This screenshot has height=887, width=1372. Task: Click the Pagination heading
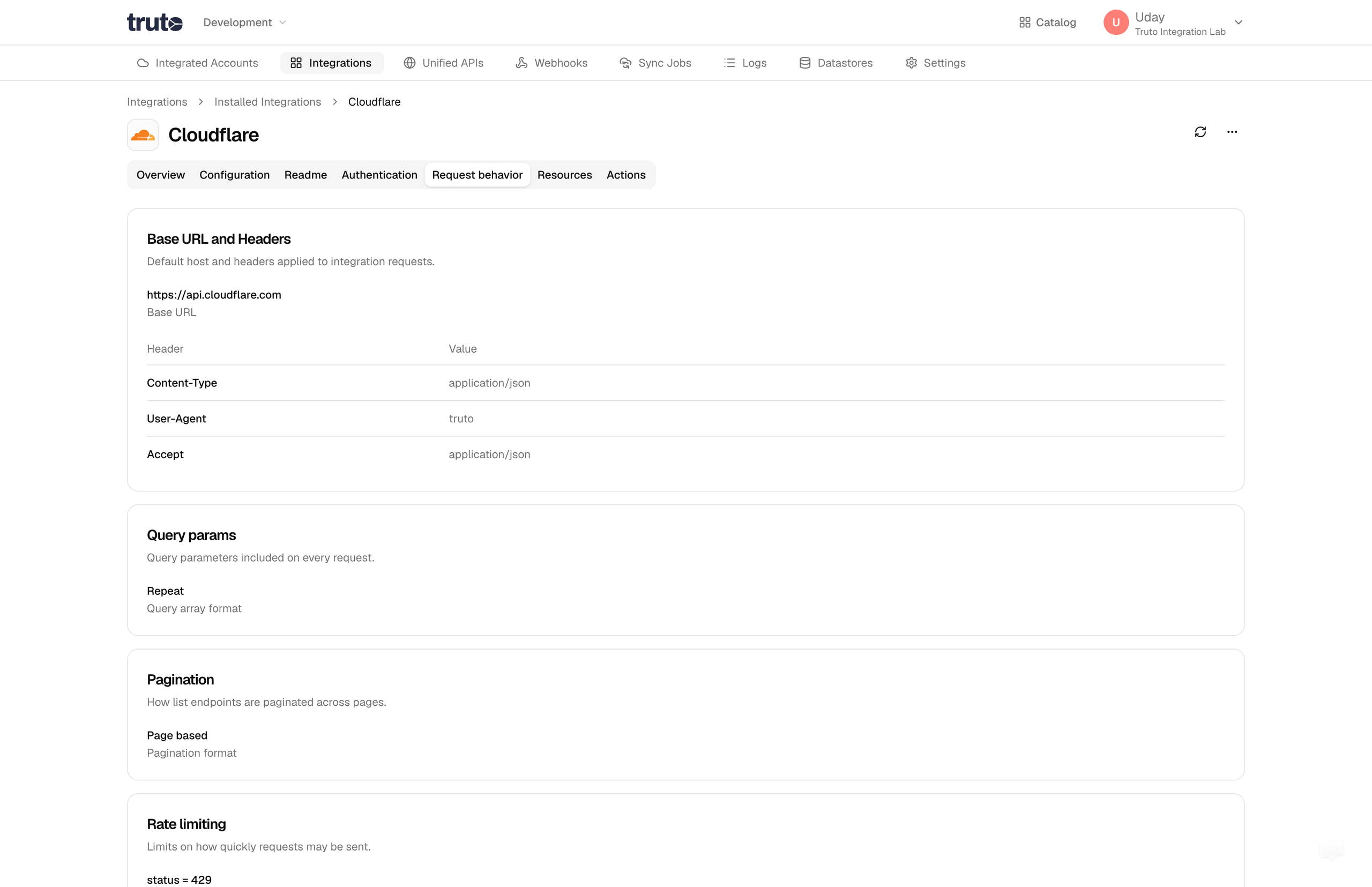click(x=180, y=680)
